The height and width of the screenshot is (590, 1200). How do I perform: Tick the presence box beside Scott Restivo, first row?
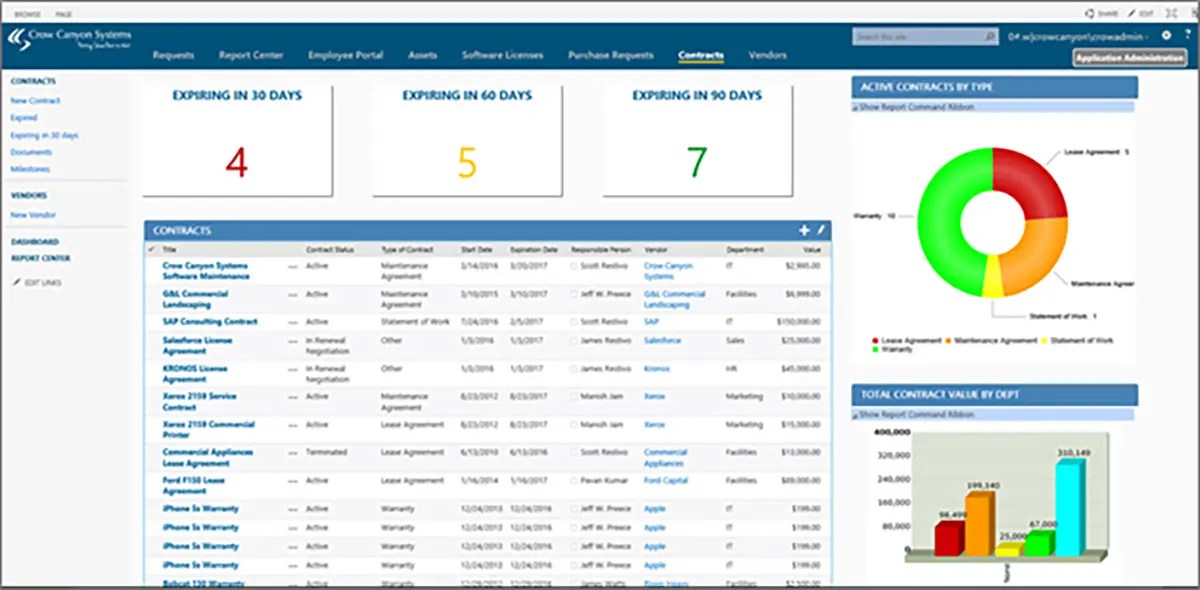575,267
